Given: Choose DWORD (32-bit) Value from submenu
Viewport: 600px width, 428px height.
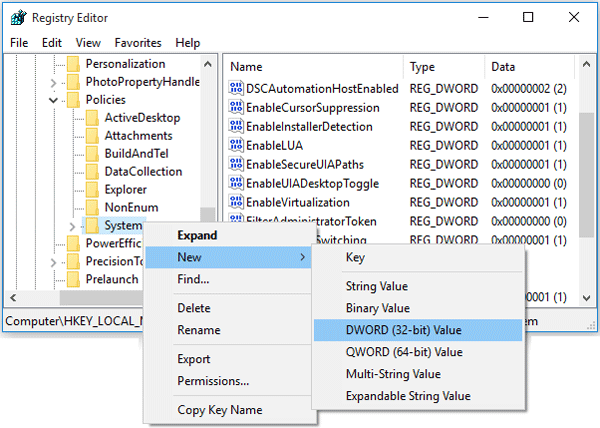Looking at the screenshot, I should [x=404, y=330].
